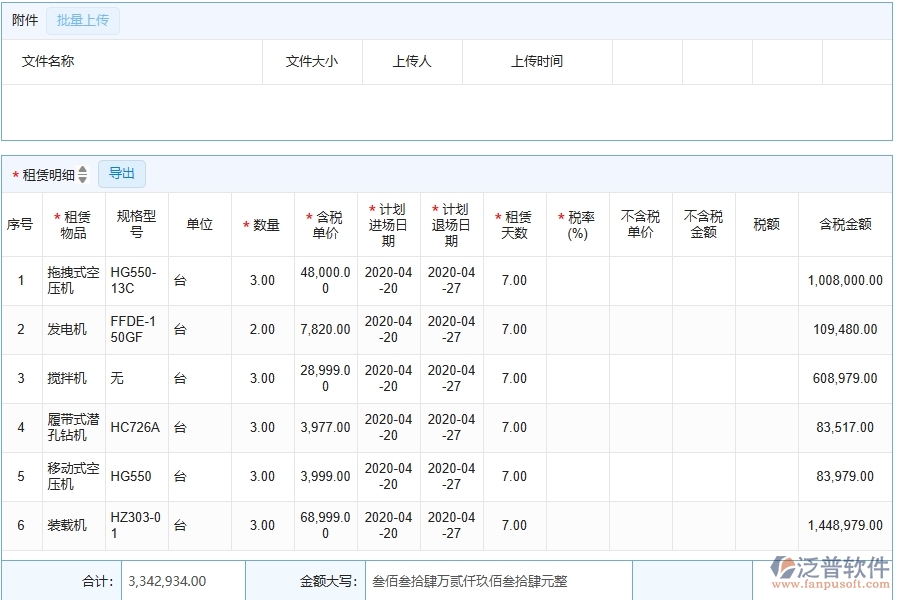Click the 搅拌机 item name cell
Image resolution: width=900 pixels, height=600 pixels.
tap(67, 379)
